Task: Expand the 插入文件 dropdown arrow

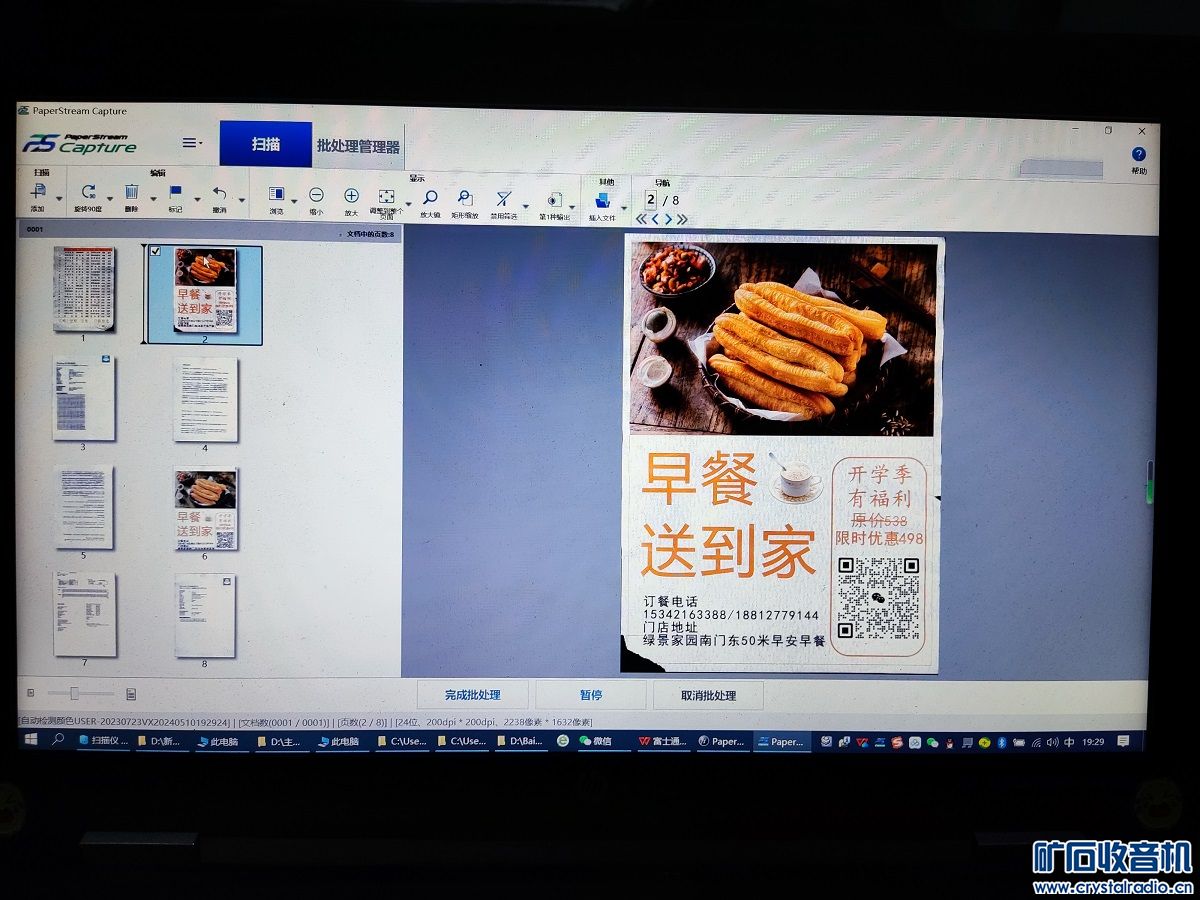Action: (623, 207)
